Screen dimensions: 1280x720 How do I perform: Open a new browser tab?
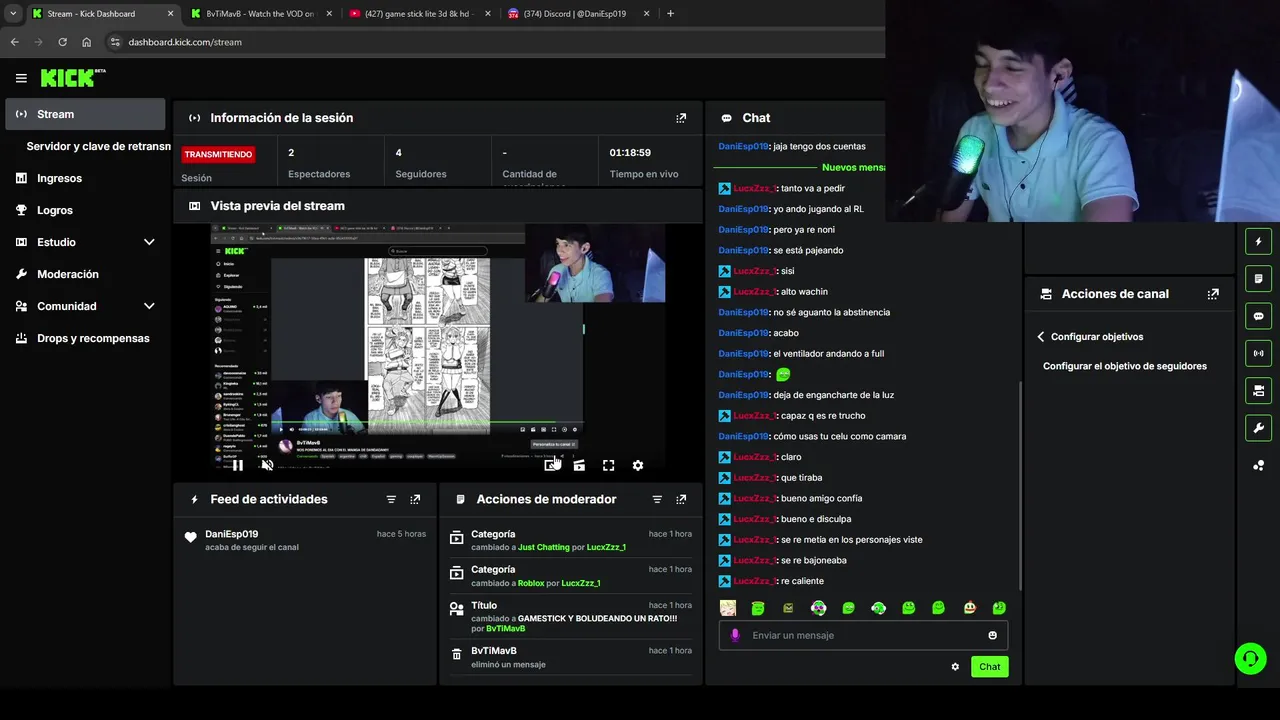click(670, 14)
